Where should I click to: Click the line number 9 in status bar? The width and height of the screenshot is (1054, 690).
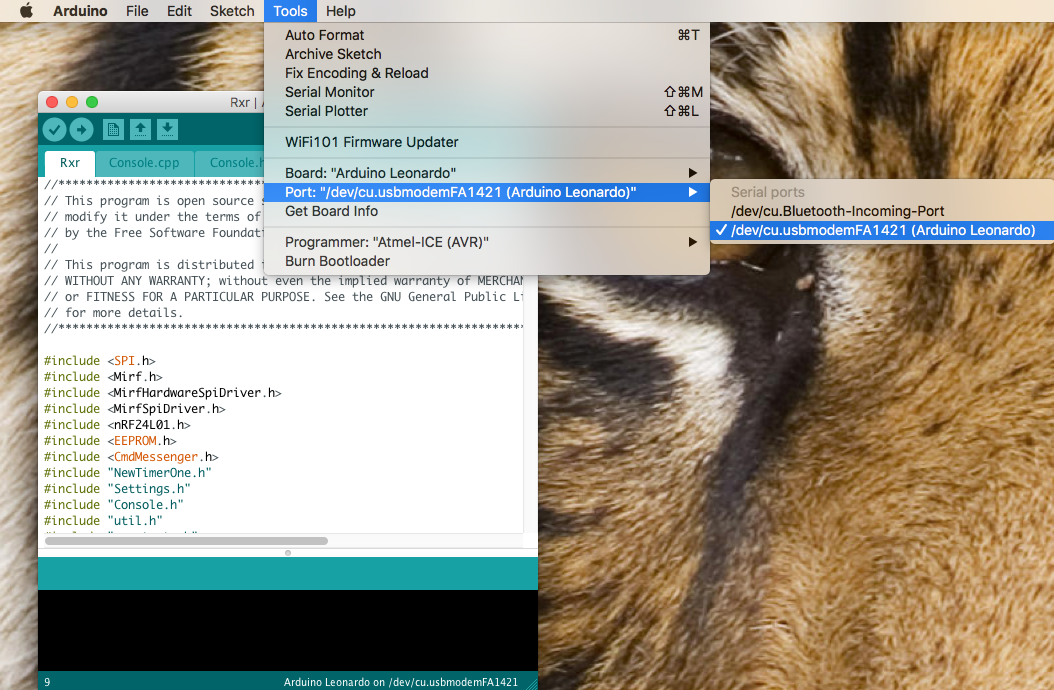pos(47,682)
